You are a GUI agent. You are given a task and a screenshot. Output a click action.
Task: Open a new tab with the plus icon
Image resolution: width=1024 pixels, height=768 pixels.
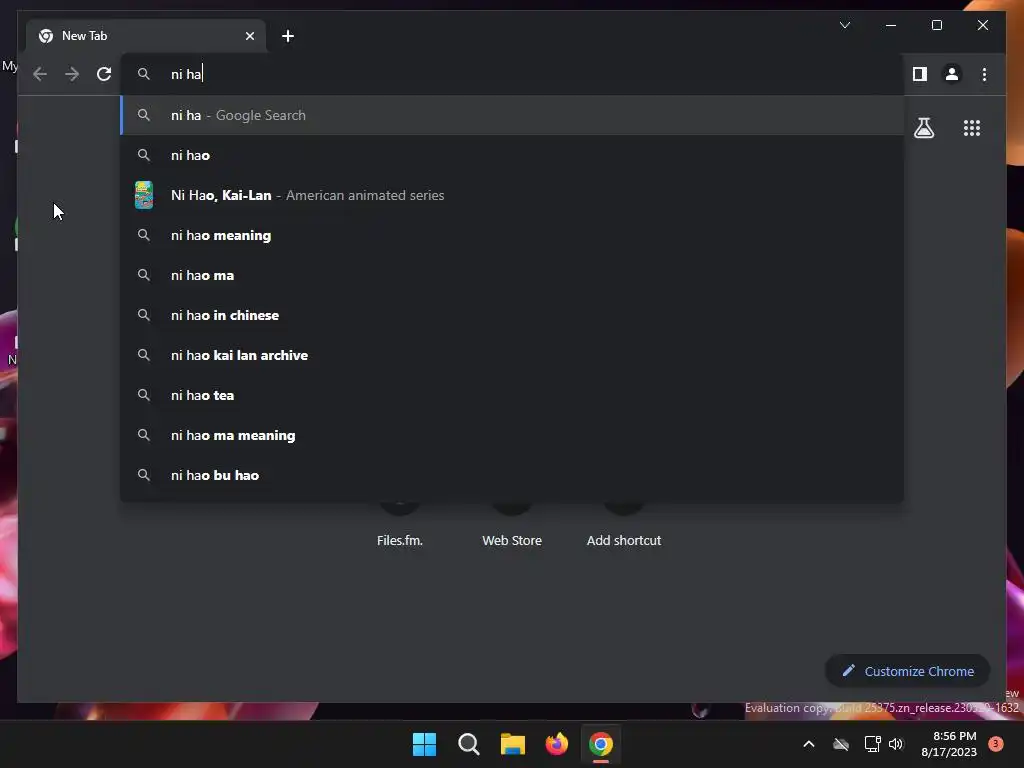pos(288,36)
